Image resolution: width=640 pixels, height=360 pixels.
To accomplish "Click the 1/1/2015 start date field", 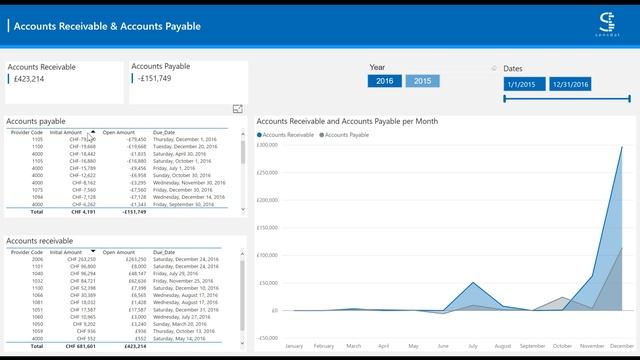I will click(x=524, y=84).
